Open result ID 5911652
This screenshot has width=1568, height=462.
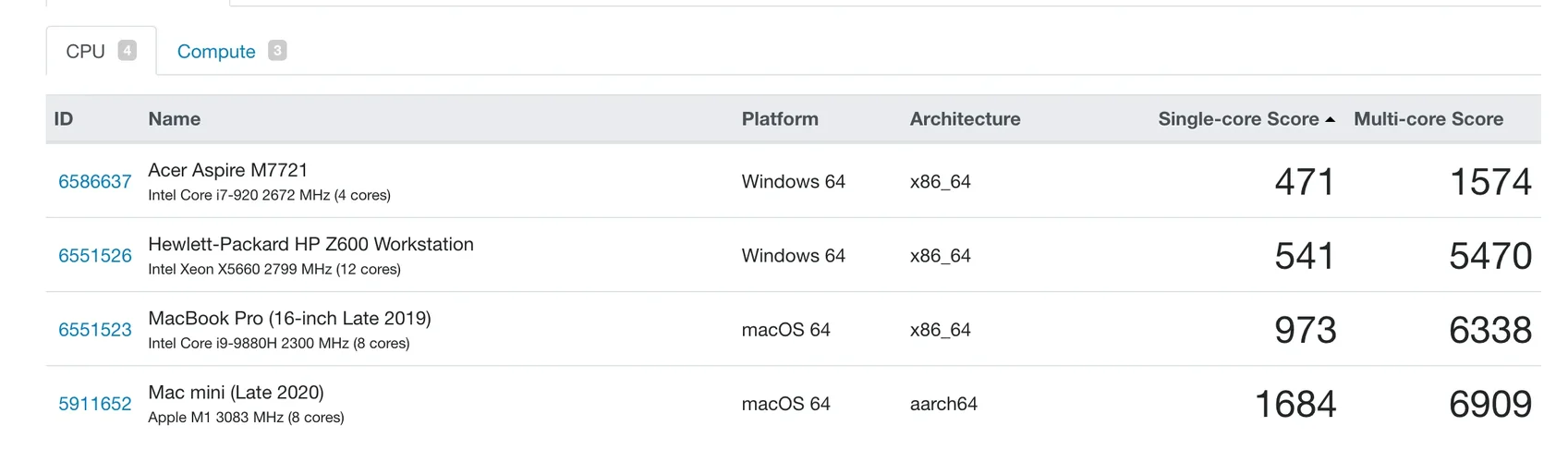click(95, 404)
